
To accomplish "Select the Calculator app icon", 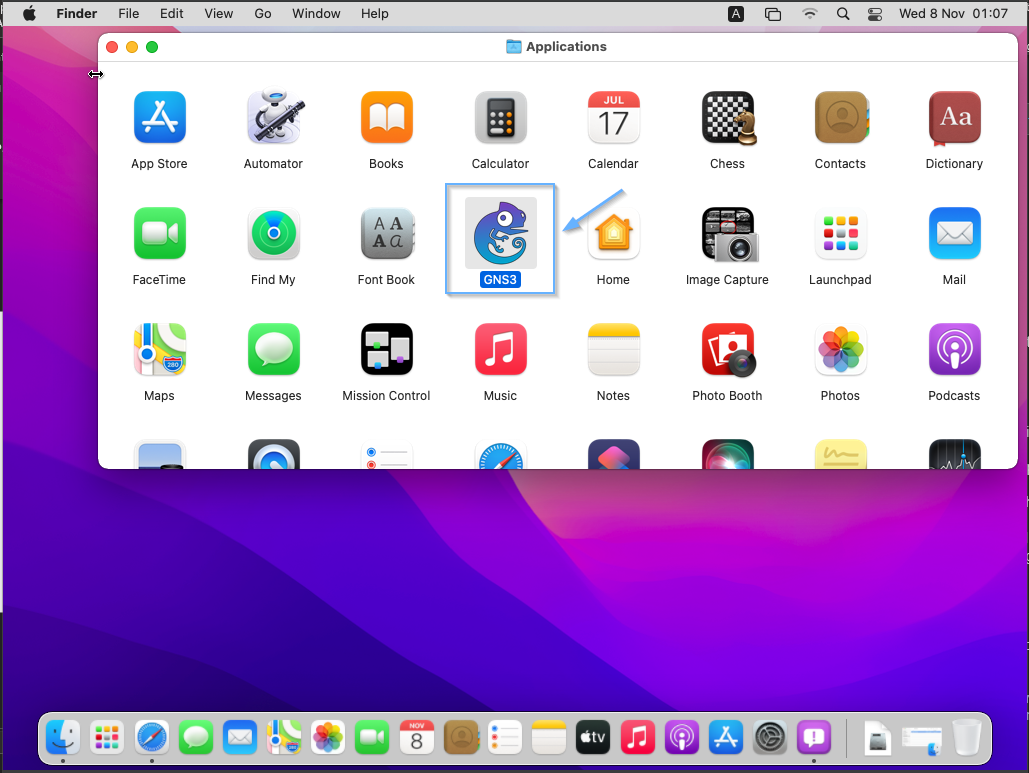I will pyautogui.click(x=500, y=118).
